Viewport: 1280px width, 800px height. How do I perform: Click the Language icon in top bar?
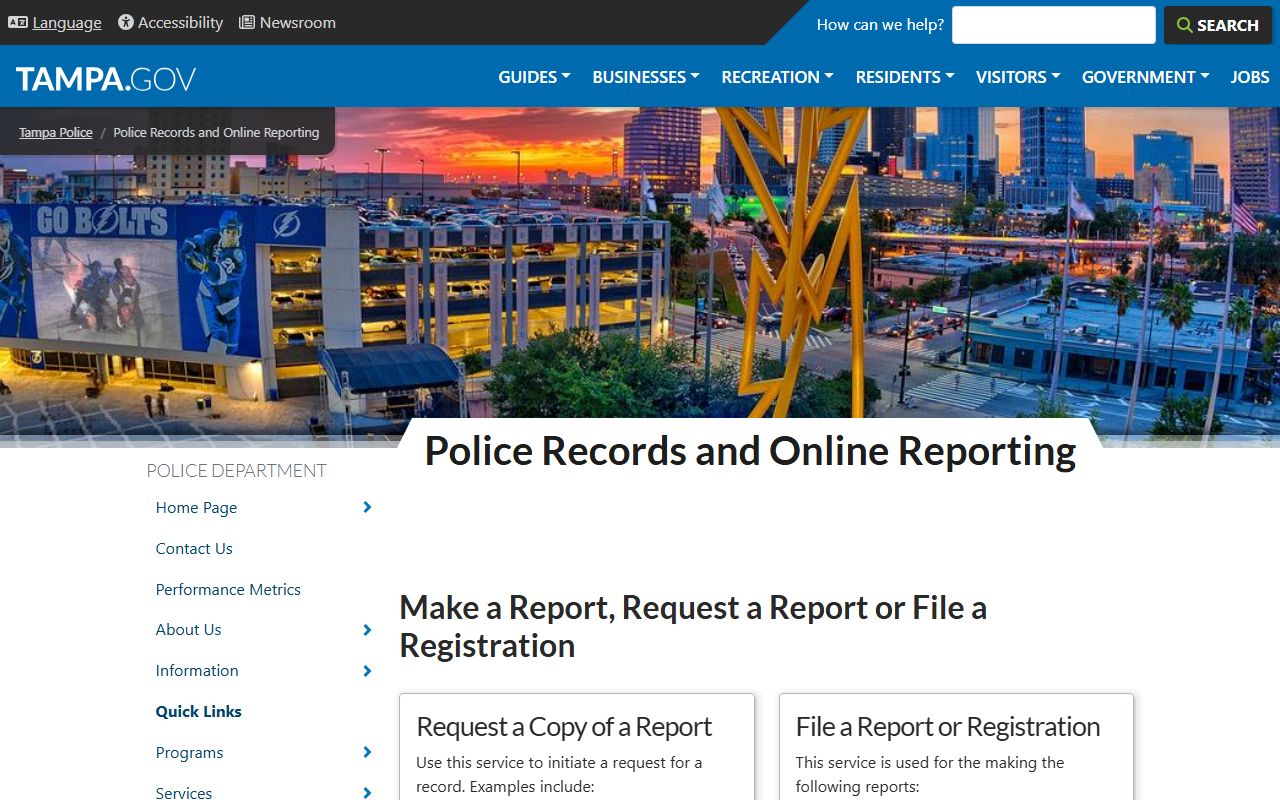click(17, 22)
